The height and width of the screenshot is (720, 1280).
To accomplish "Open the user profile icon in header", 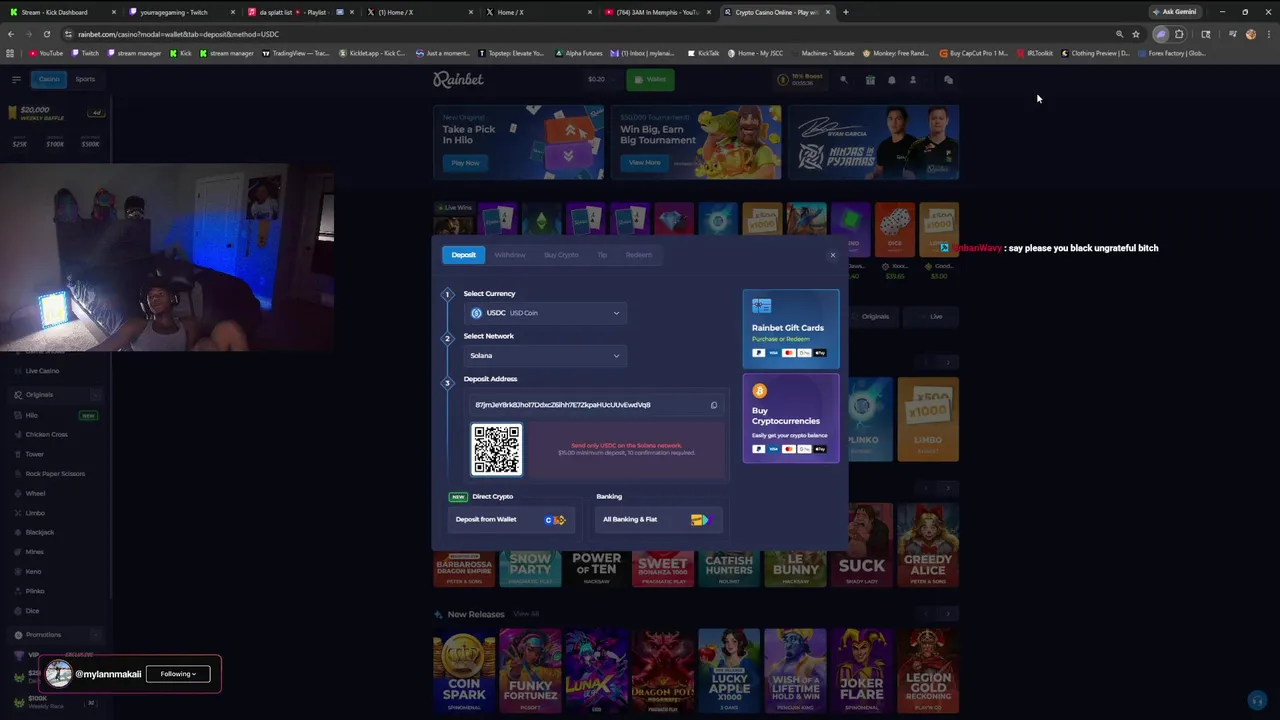I will 912,80.
